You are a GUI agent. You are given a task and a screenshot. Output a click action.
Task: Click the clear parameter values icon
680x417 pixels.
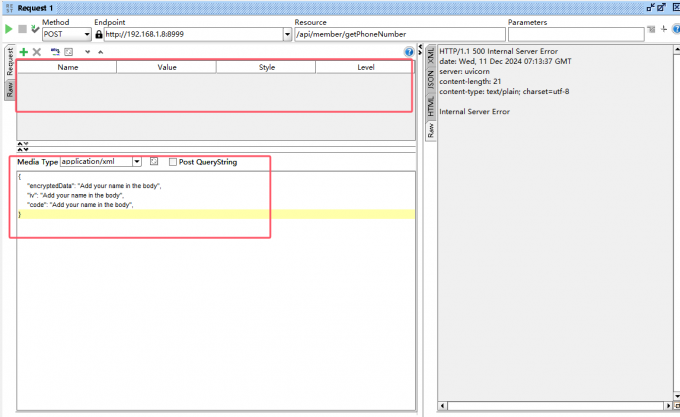click(x=69, y=52)
